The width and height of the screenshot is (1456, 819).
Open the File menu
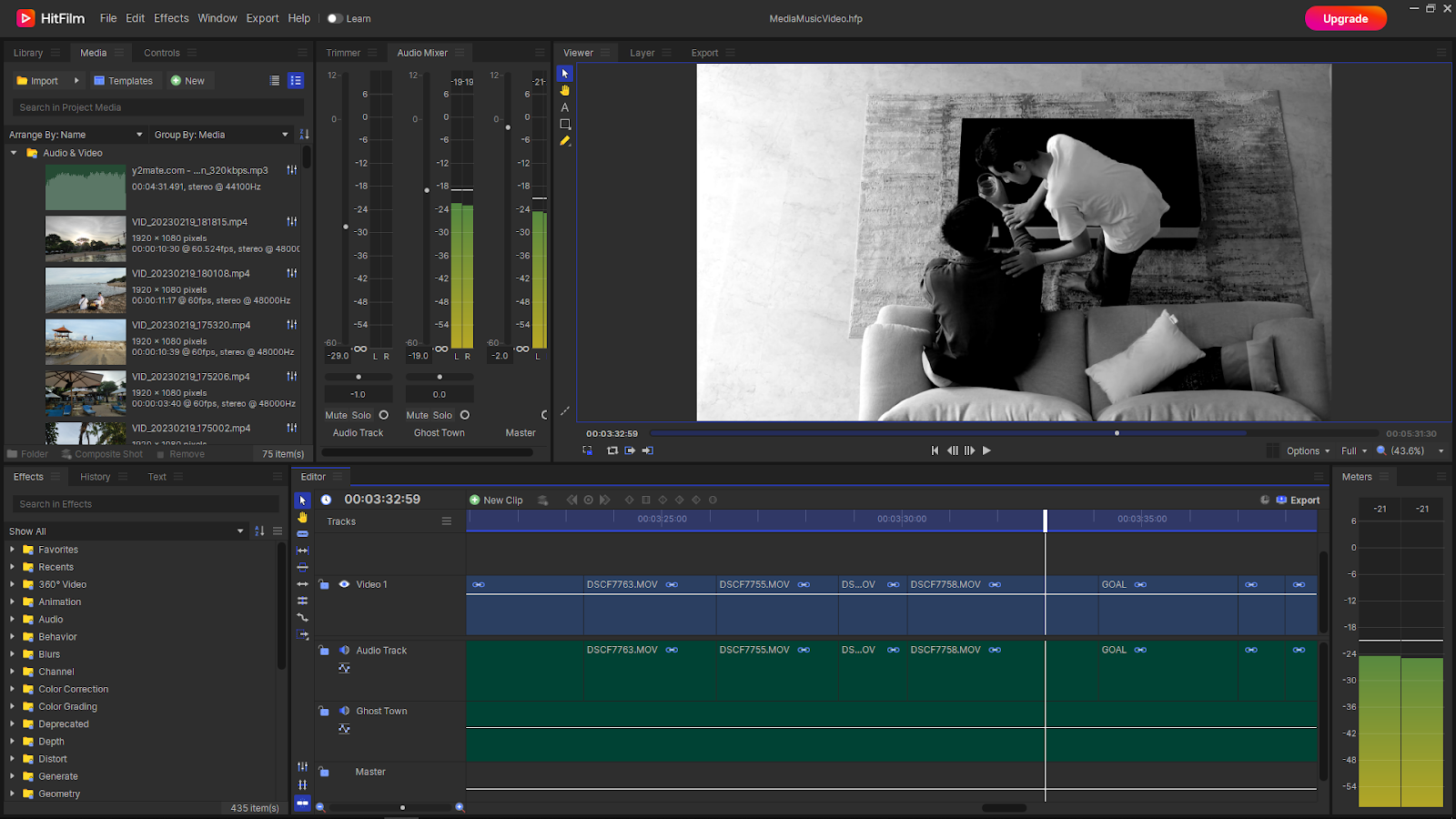pyautogui.click(x=108, y=18)
